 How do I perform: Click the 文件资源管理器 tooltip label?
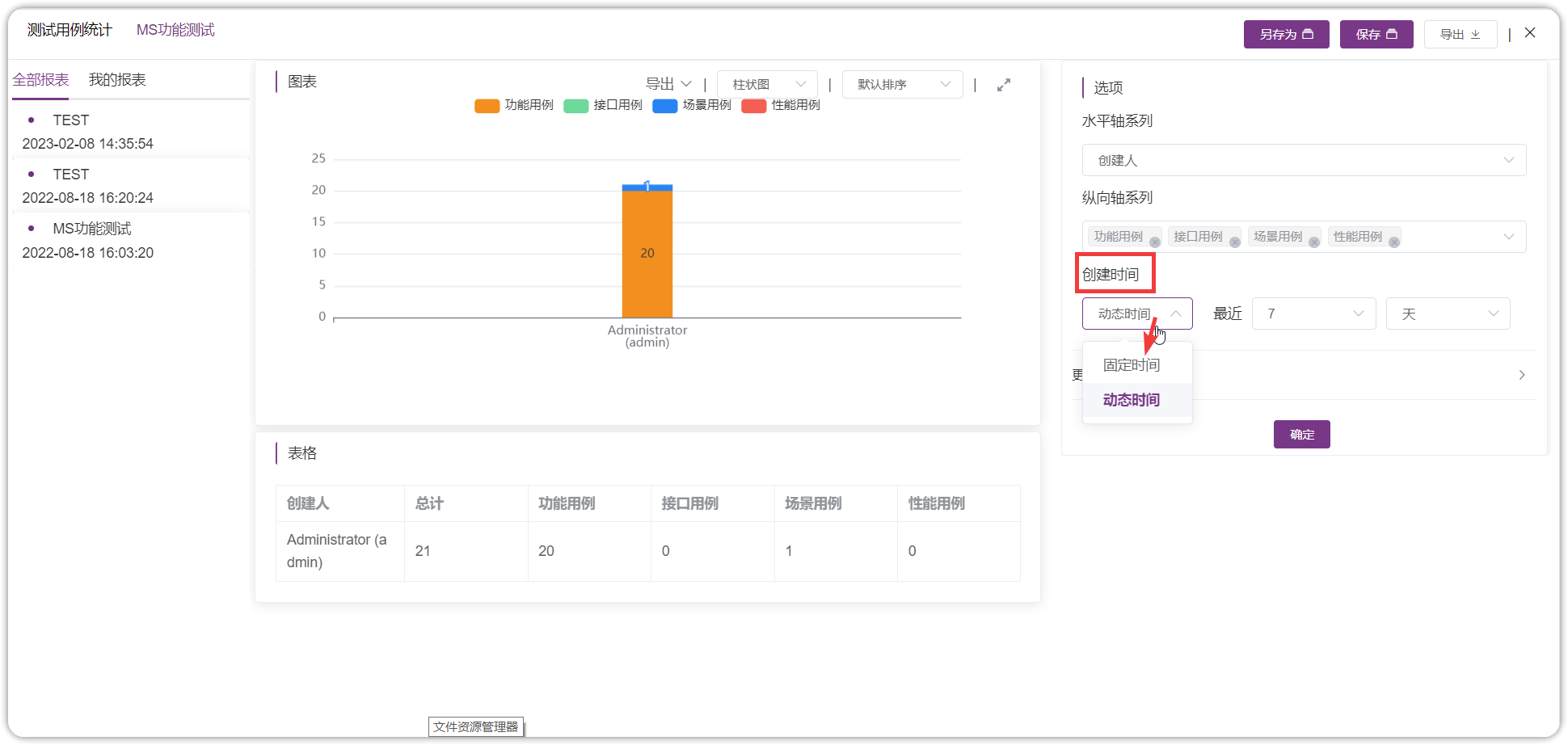(x=475, y=726)
